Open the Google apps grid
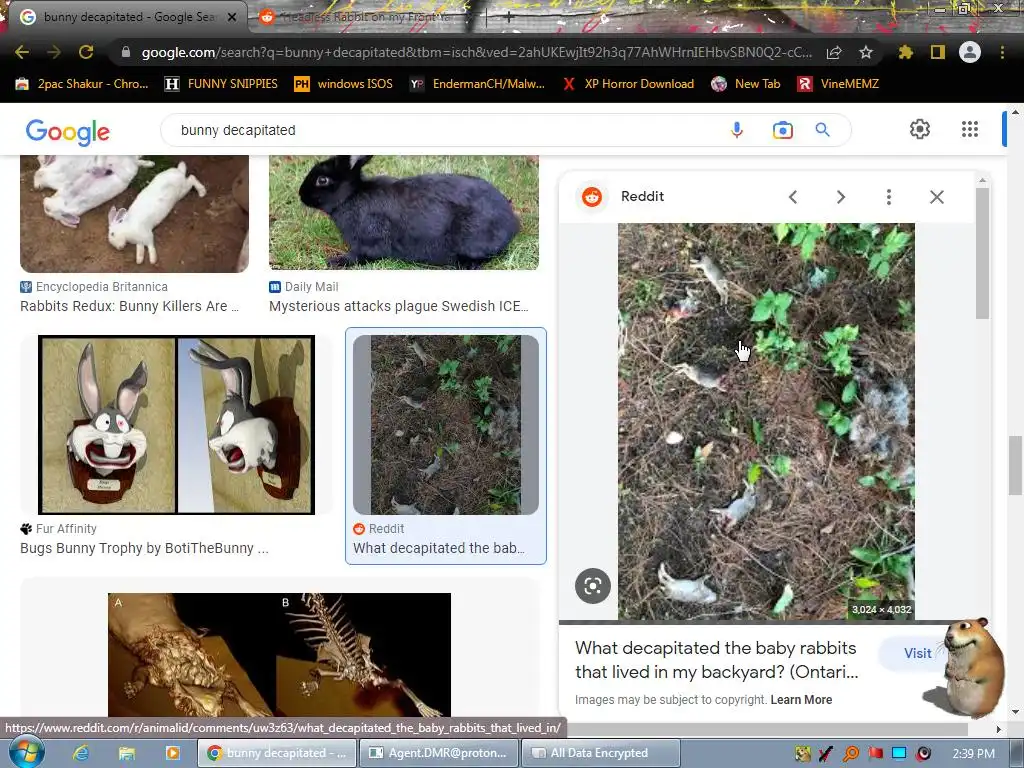 tap(970, 129)
